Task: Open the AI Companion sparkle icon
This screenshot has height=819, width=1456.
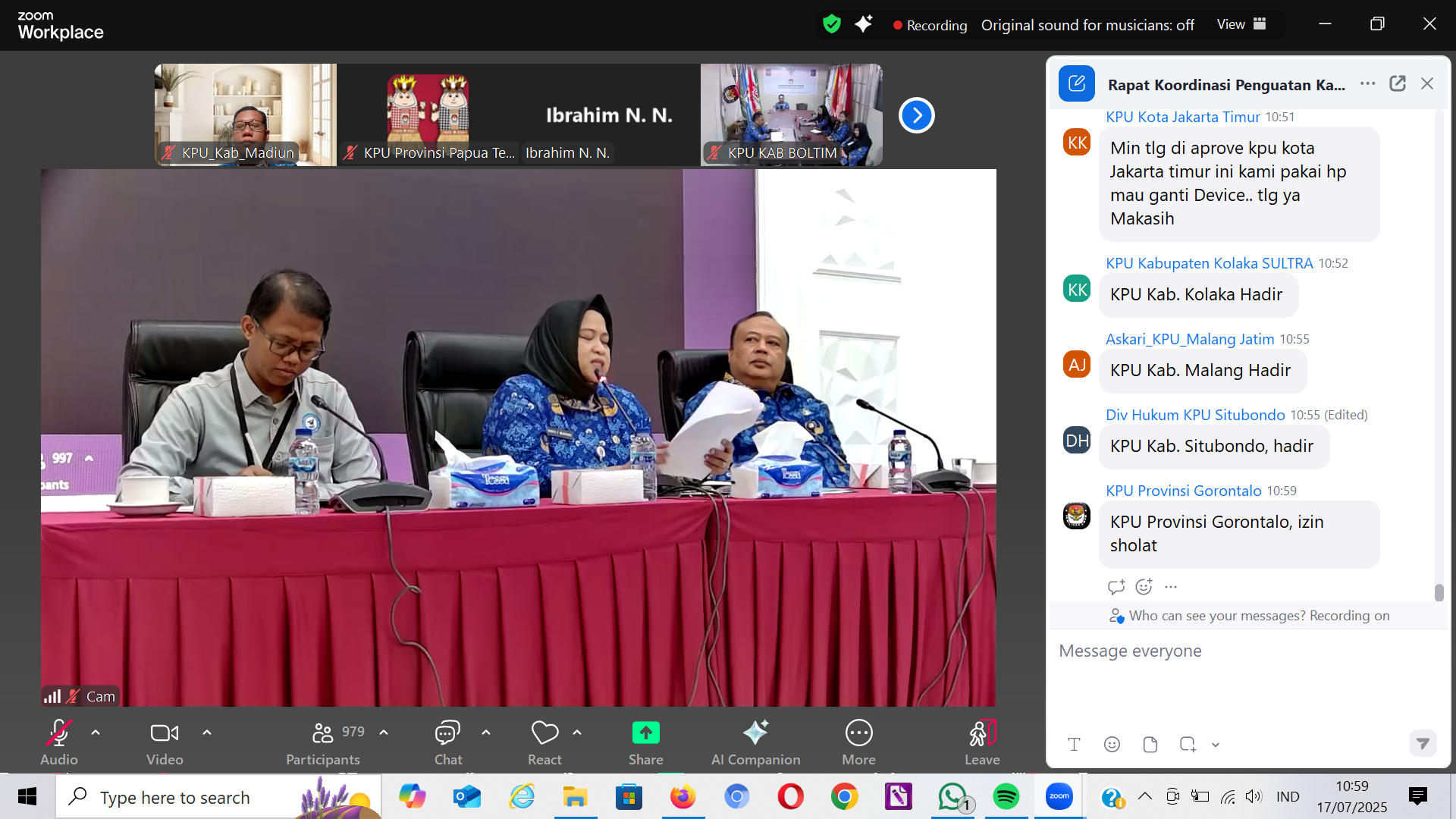Action: (x=755, y=733)
